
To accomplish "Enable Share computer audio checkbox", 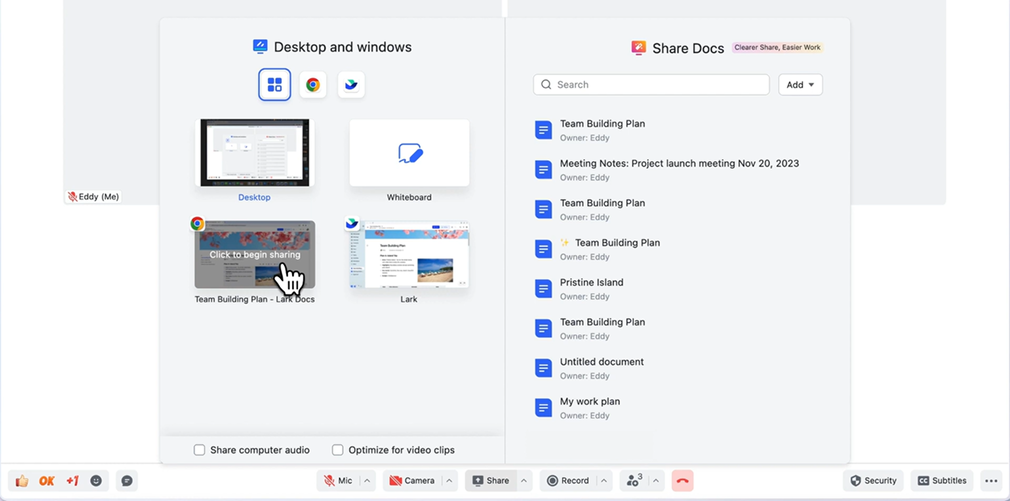I will point(200,450).
